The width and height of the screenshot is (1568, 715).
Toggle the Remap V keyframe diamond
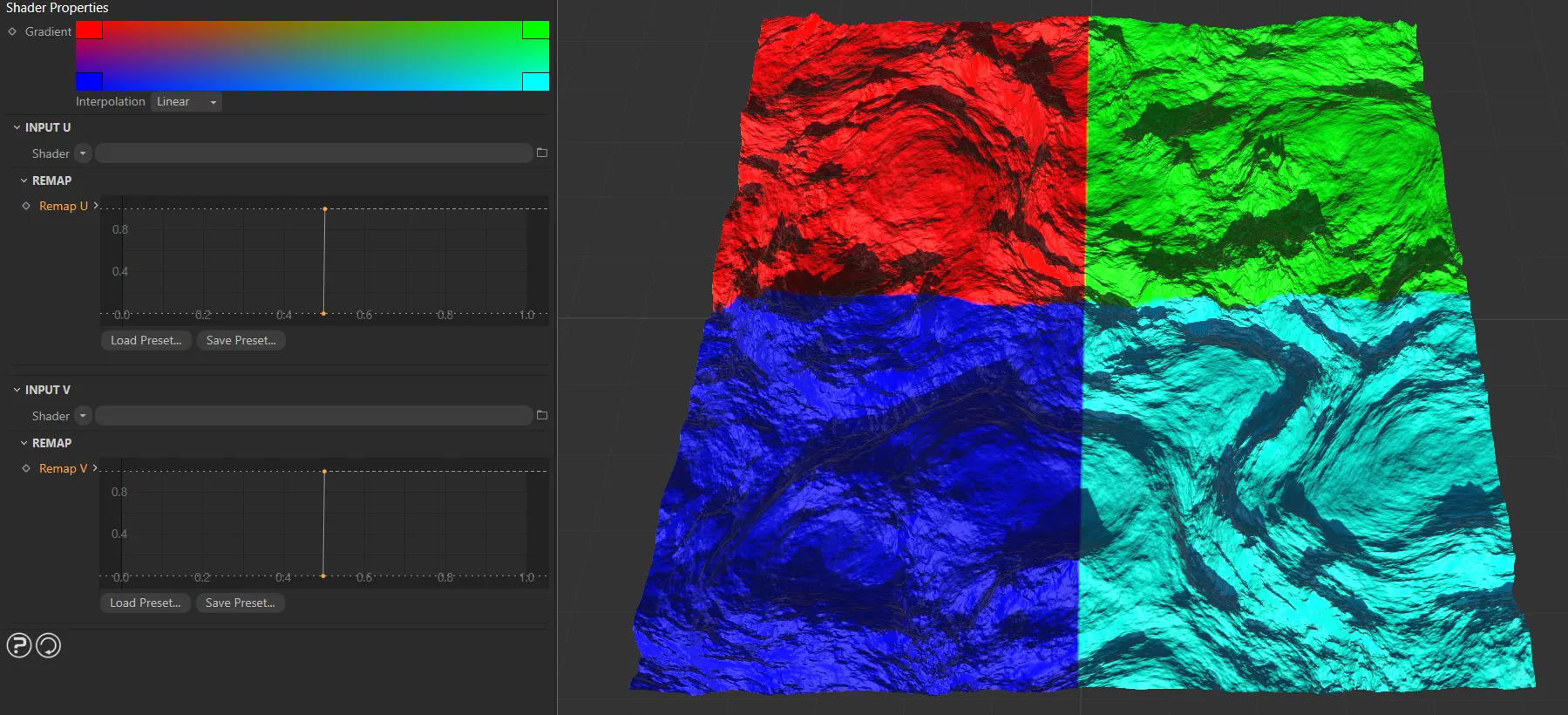click(26, 468)
